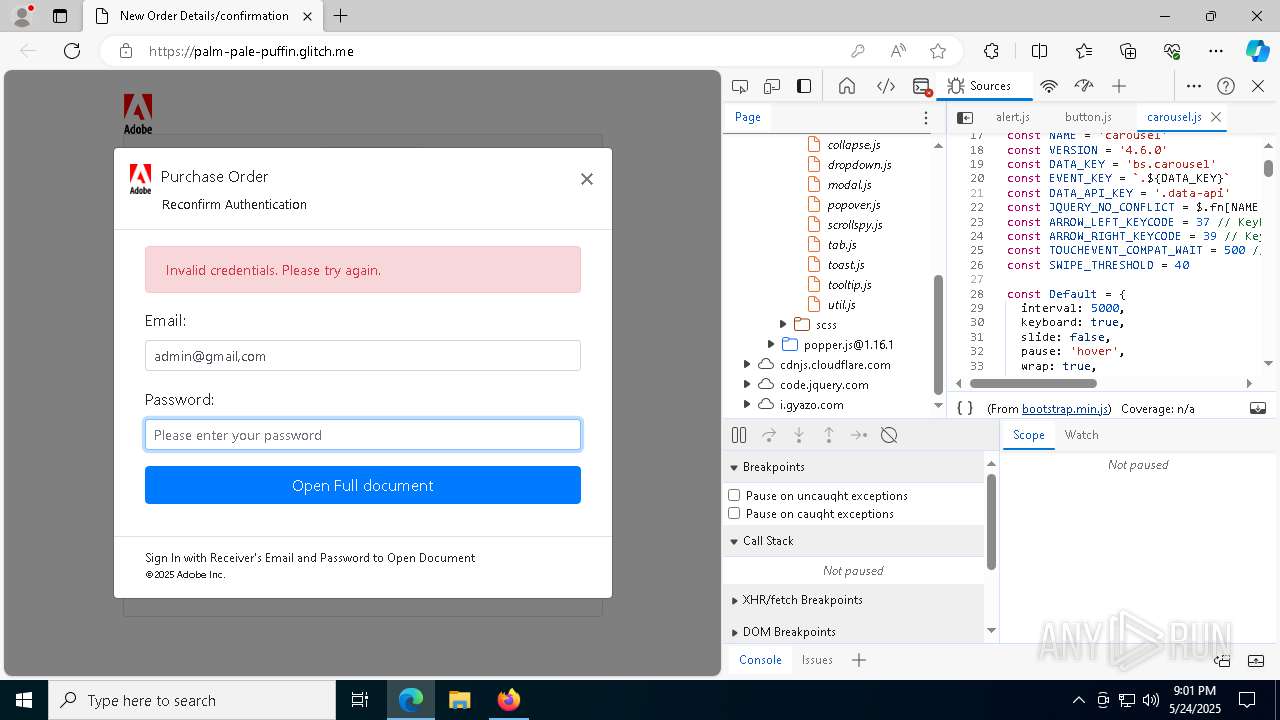Open bootstrap.min.js source link
The width and height of the screenshot is (1280, 720).
pos(1065,409)
